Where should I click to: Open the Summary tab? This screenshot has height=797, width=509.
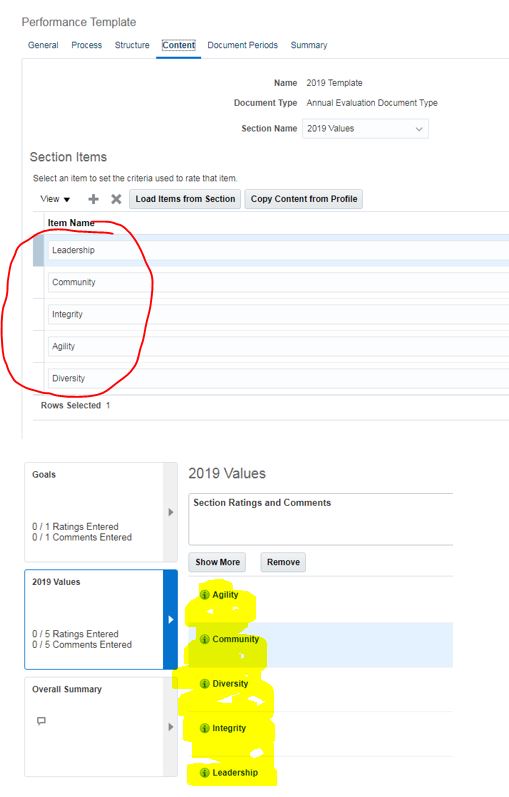[x=309, y=45]
